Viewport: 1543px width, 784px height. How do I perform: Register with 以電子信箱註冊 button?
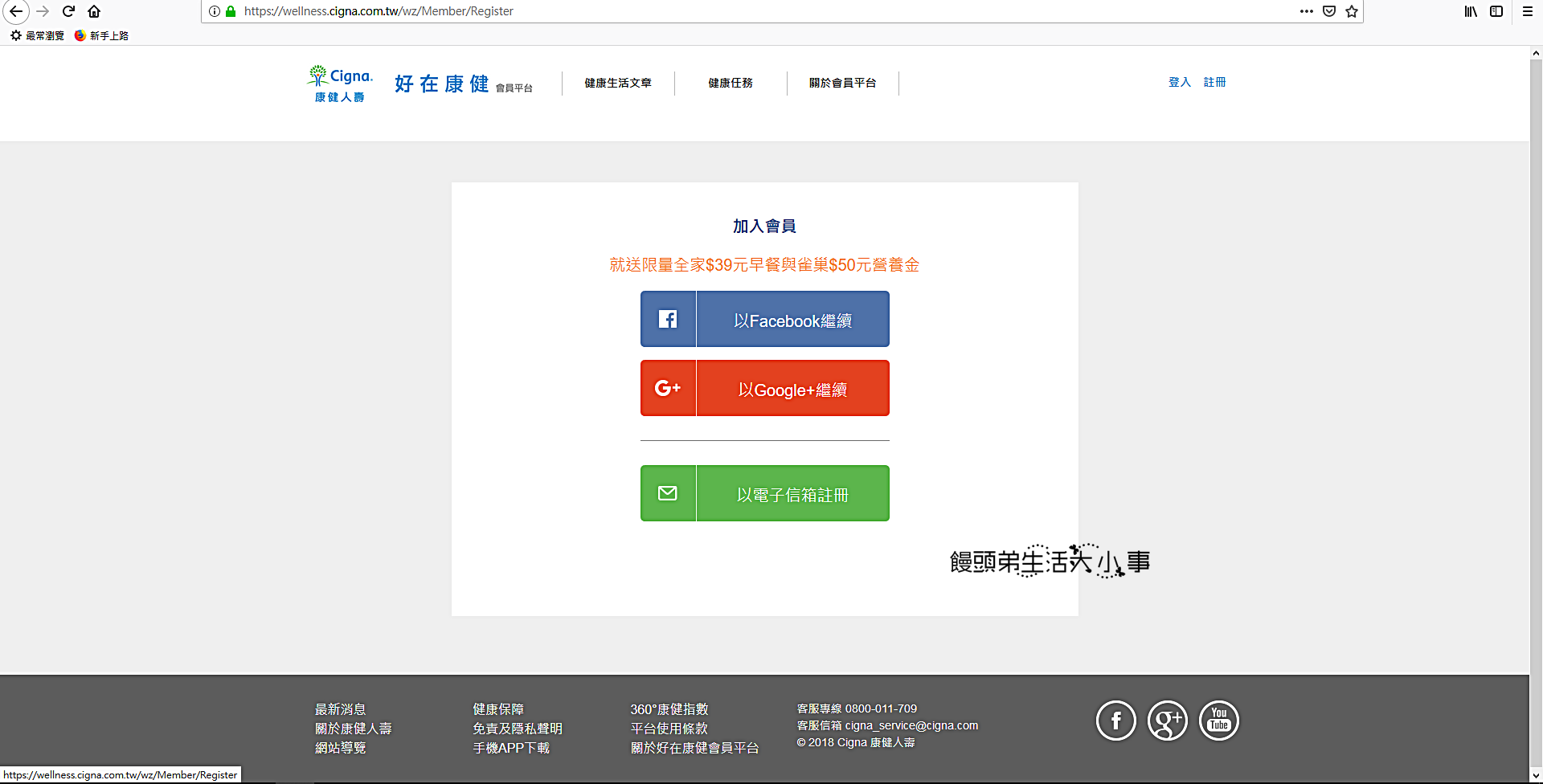tap(765, 493)
